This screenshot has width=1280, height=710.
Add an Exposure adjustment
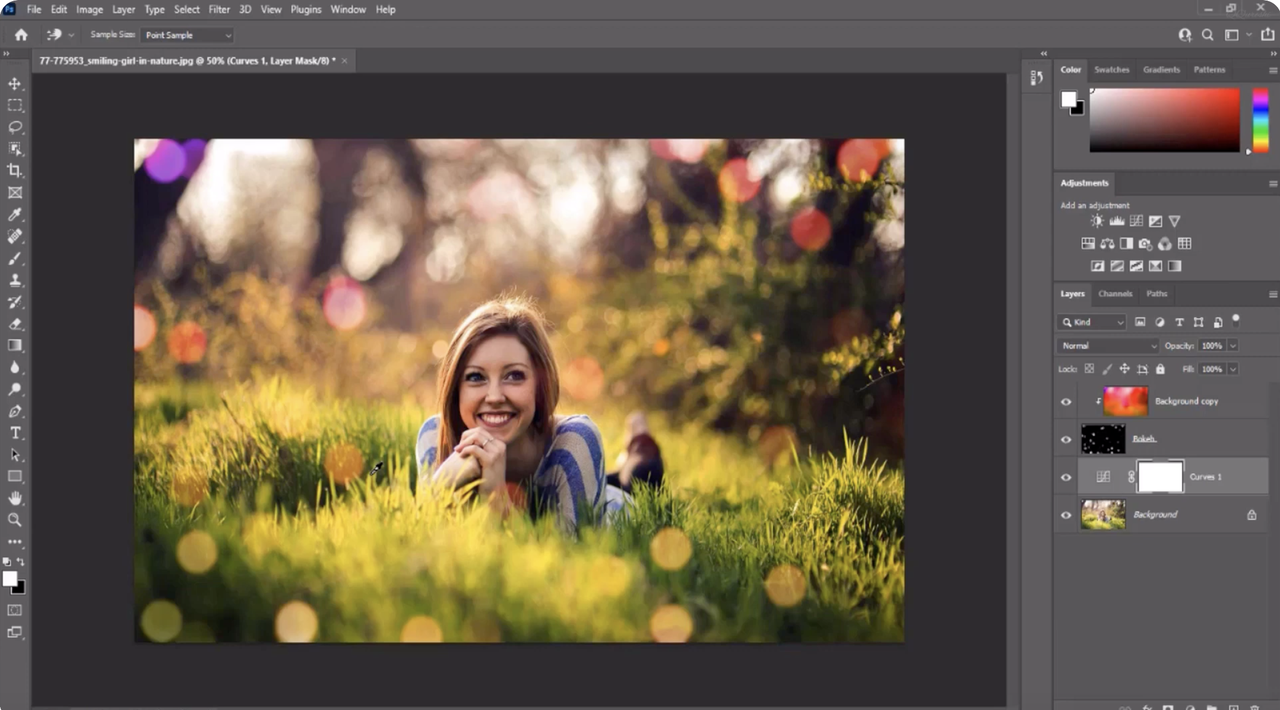(1155, 221)
